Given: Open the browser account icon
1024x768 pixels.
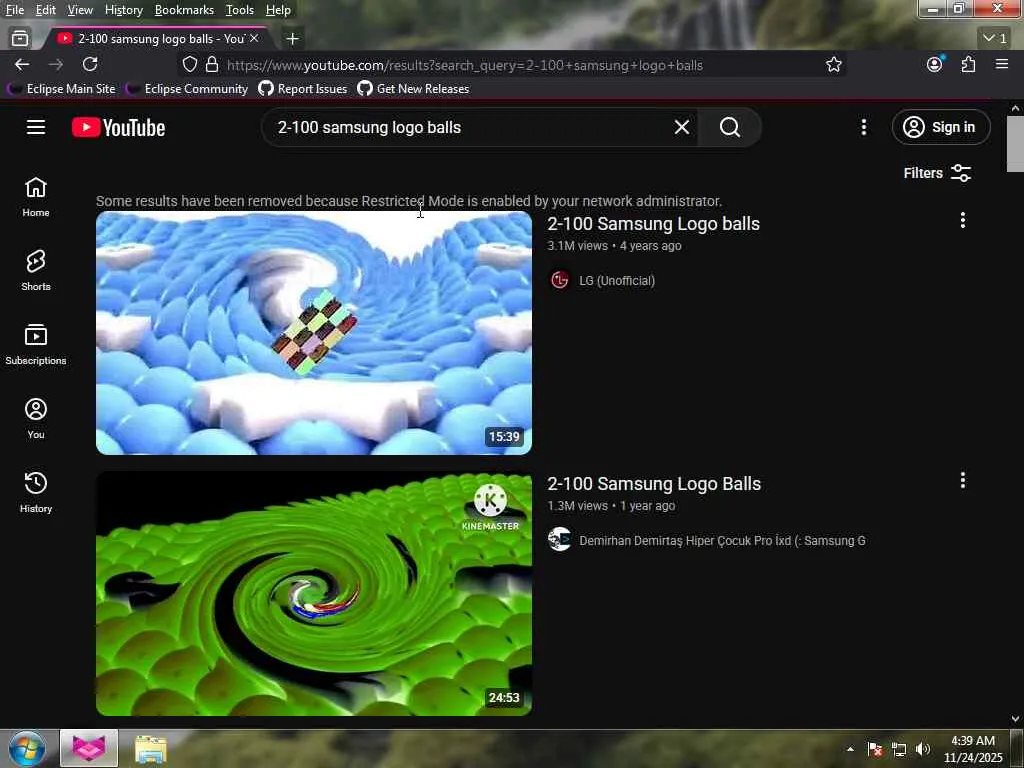Looking at the screenshot, I should tap(935, 64).
